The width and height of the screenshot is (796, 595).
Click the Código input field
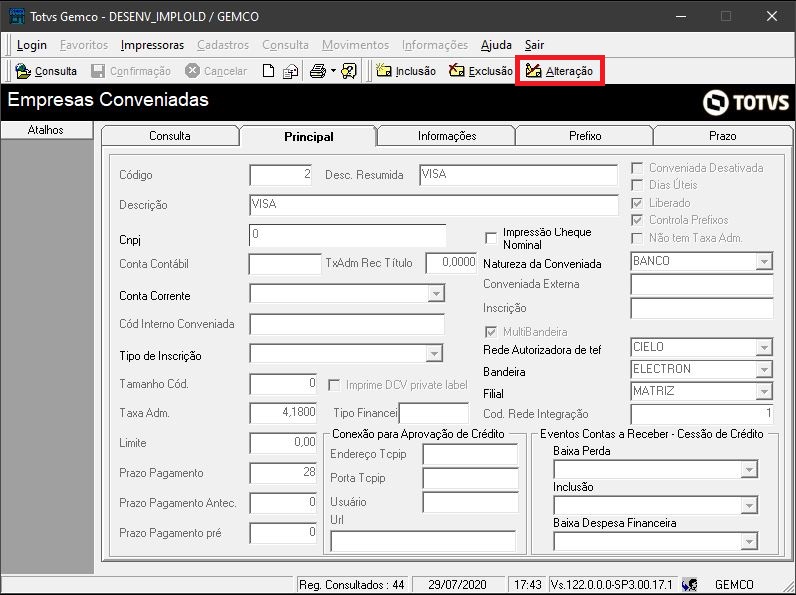coord(281,175)
